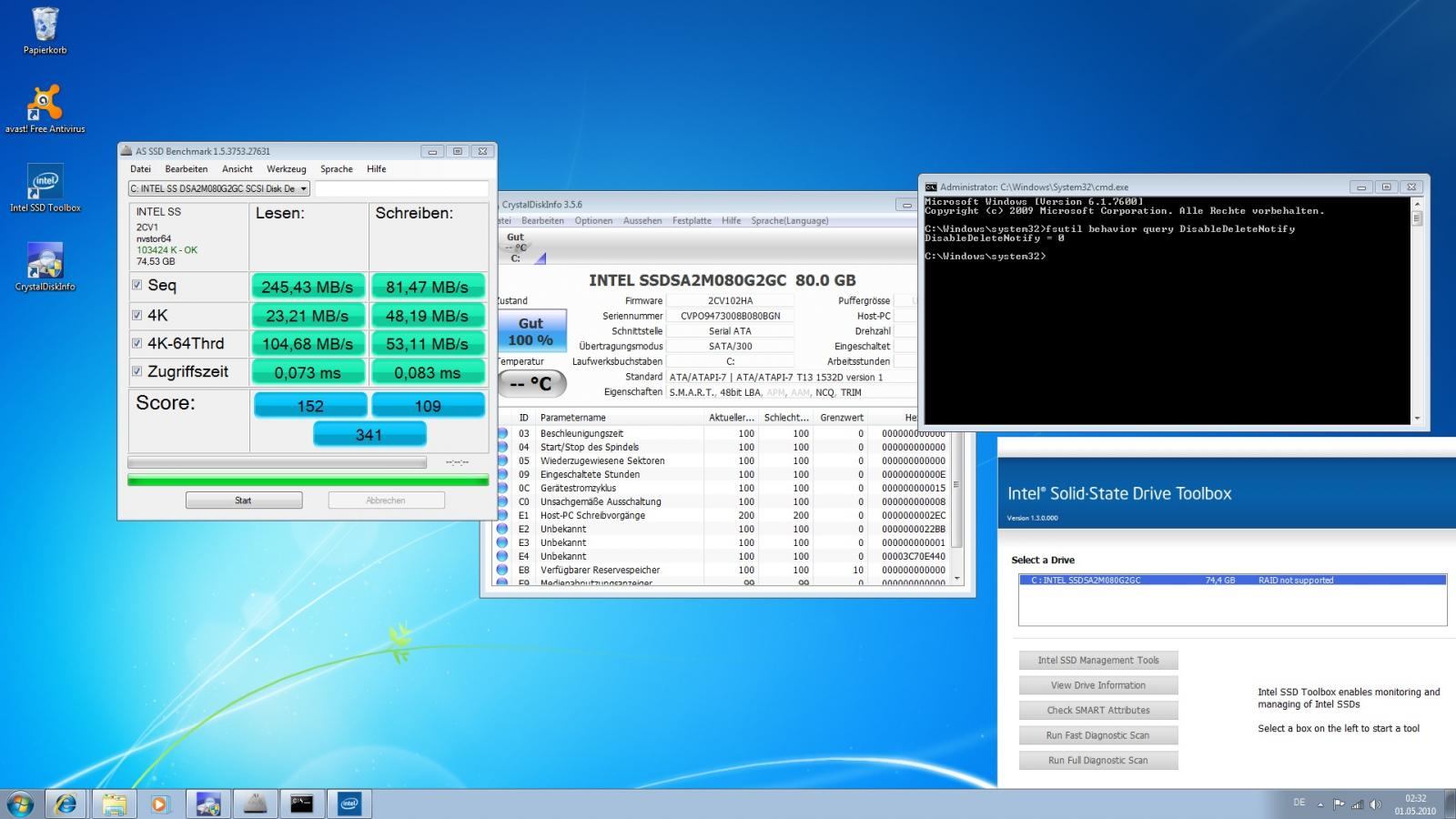
Task: Open the drive selection dropdown in AS SSD
Action: 218,188
